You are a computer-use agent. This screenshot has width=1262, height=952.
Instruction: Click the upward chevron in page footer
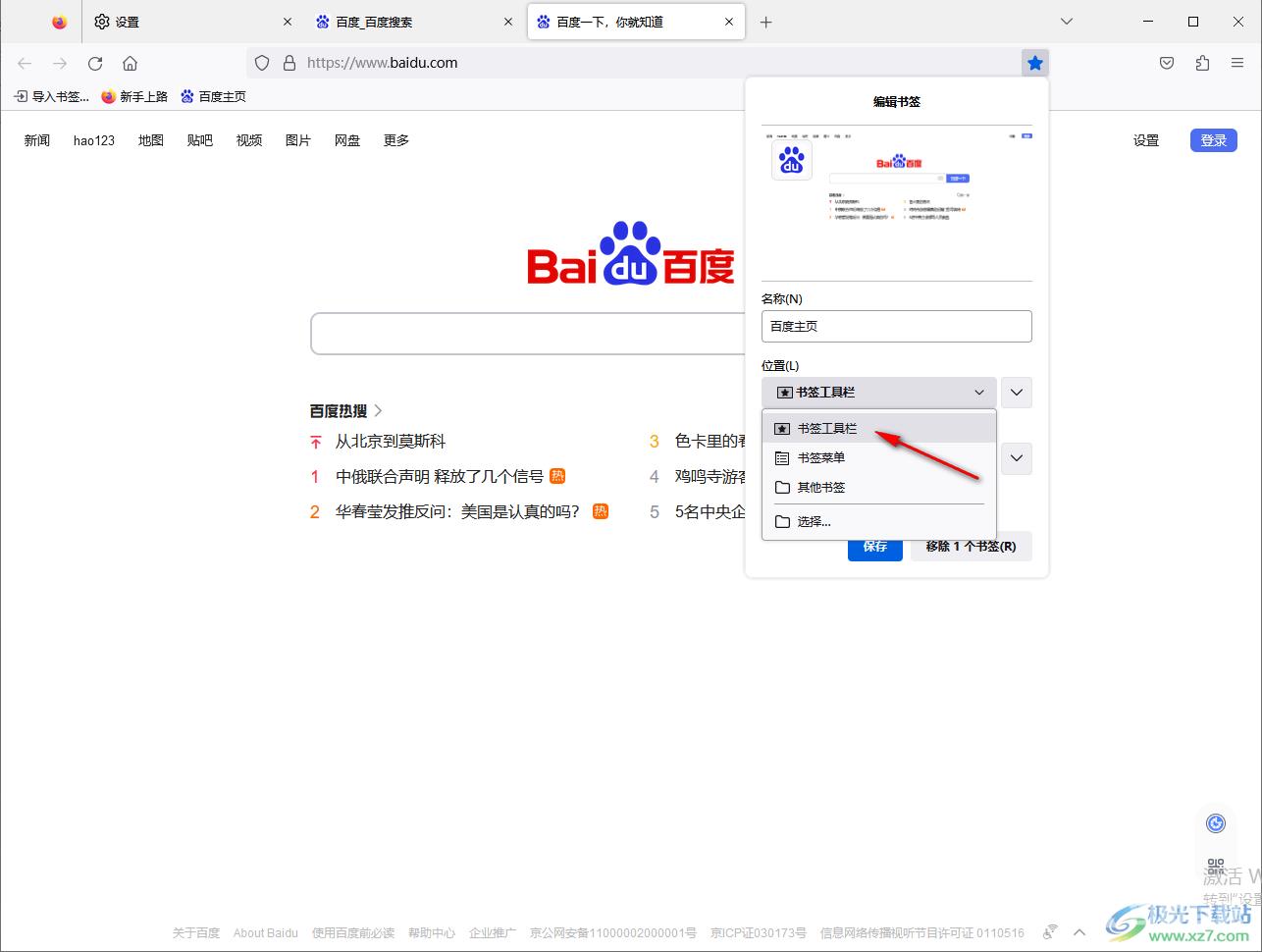tap(1079, 932)
